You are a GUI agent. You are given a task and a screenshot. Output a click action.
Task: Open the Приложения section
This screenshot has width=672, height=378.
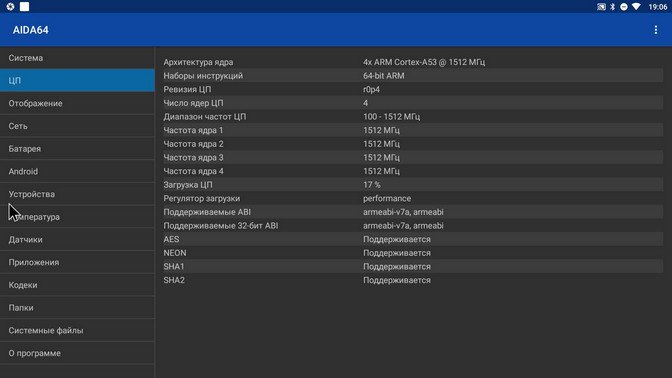pos(77,262)
